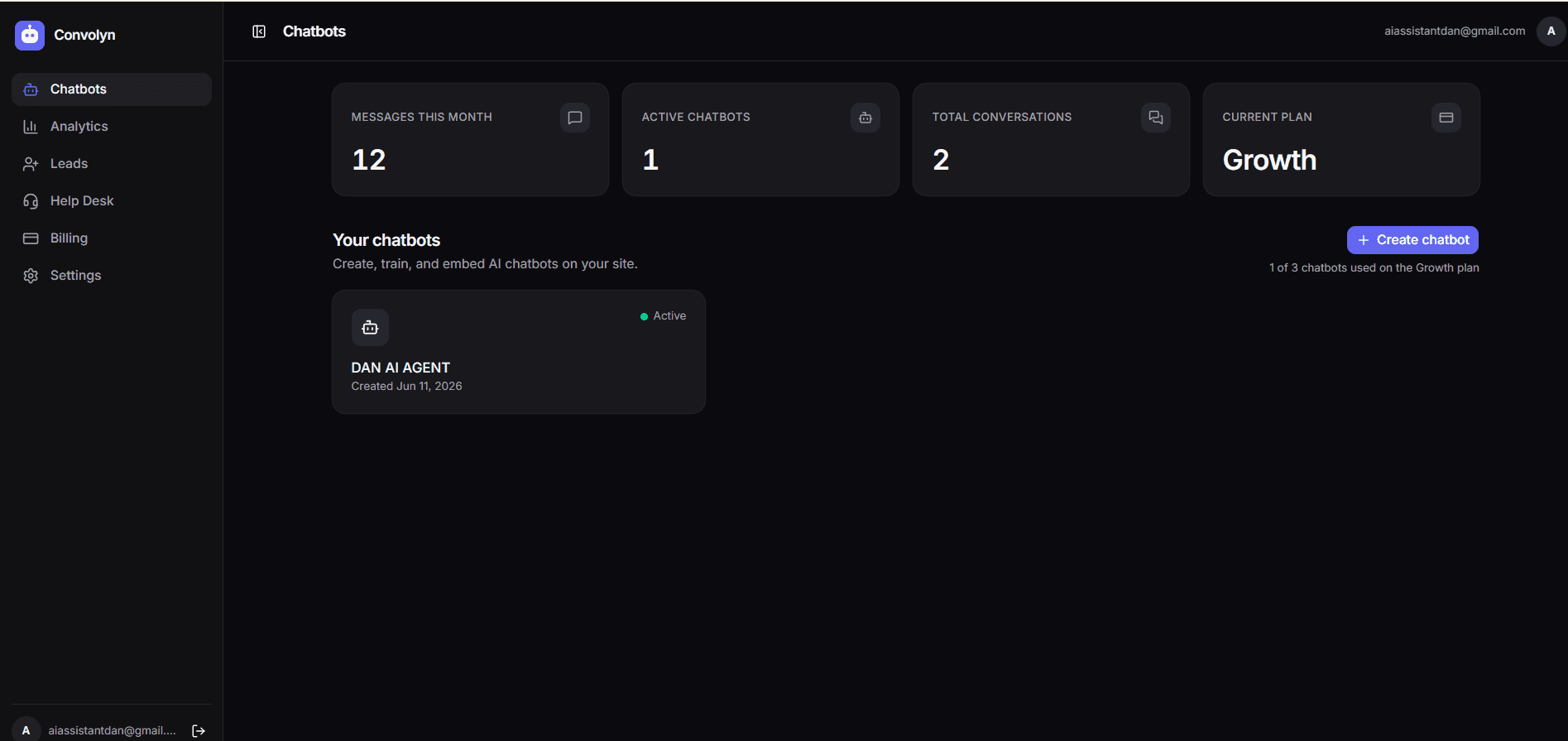Click the robot icon on DAN AI AGENT card
The height and width of the screenshot is (741, 1568).
[370, 328]
